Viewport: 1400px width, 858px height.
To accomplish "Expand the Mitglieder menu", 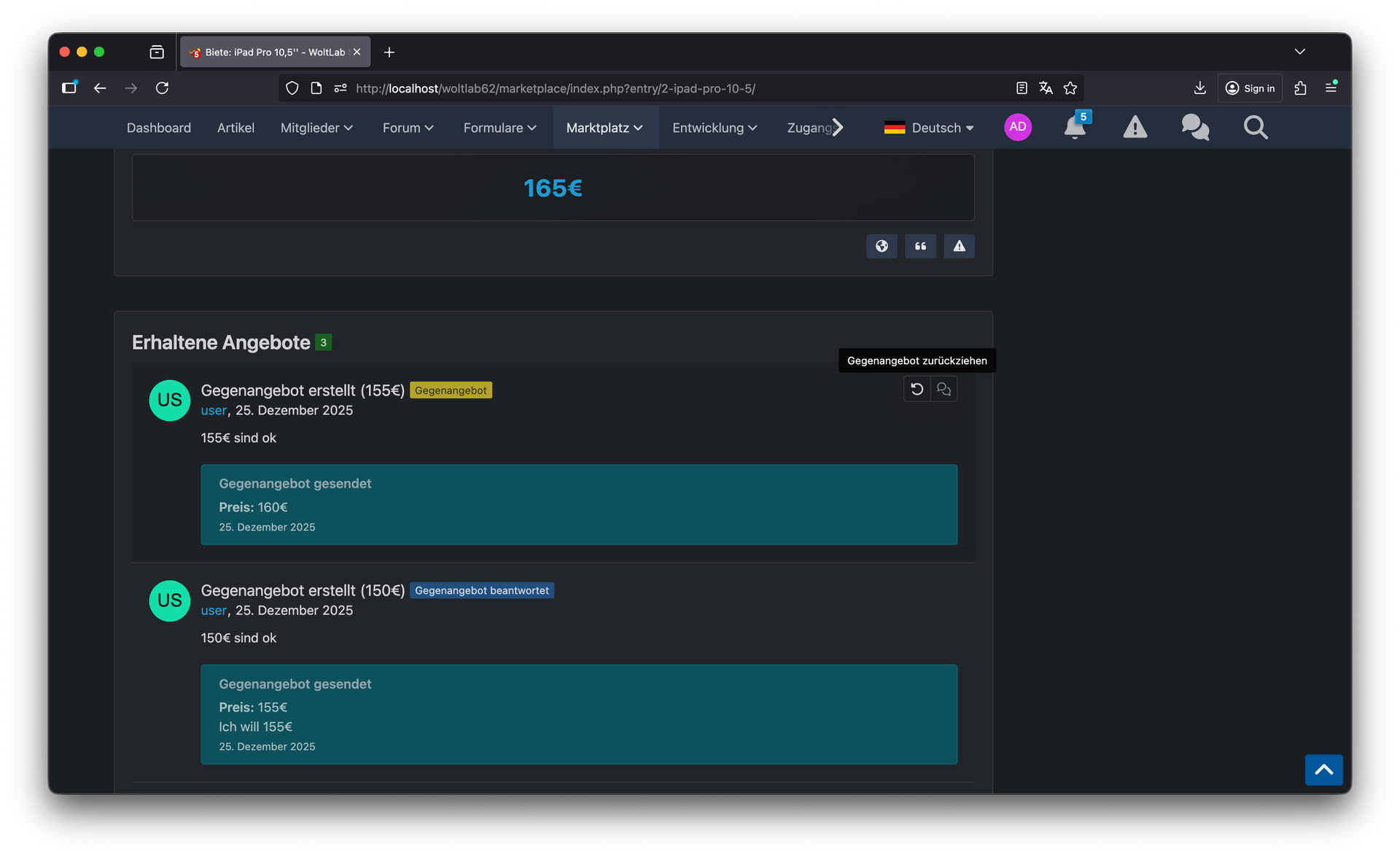I will click(316, 128).
